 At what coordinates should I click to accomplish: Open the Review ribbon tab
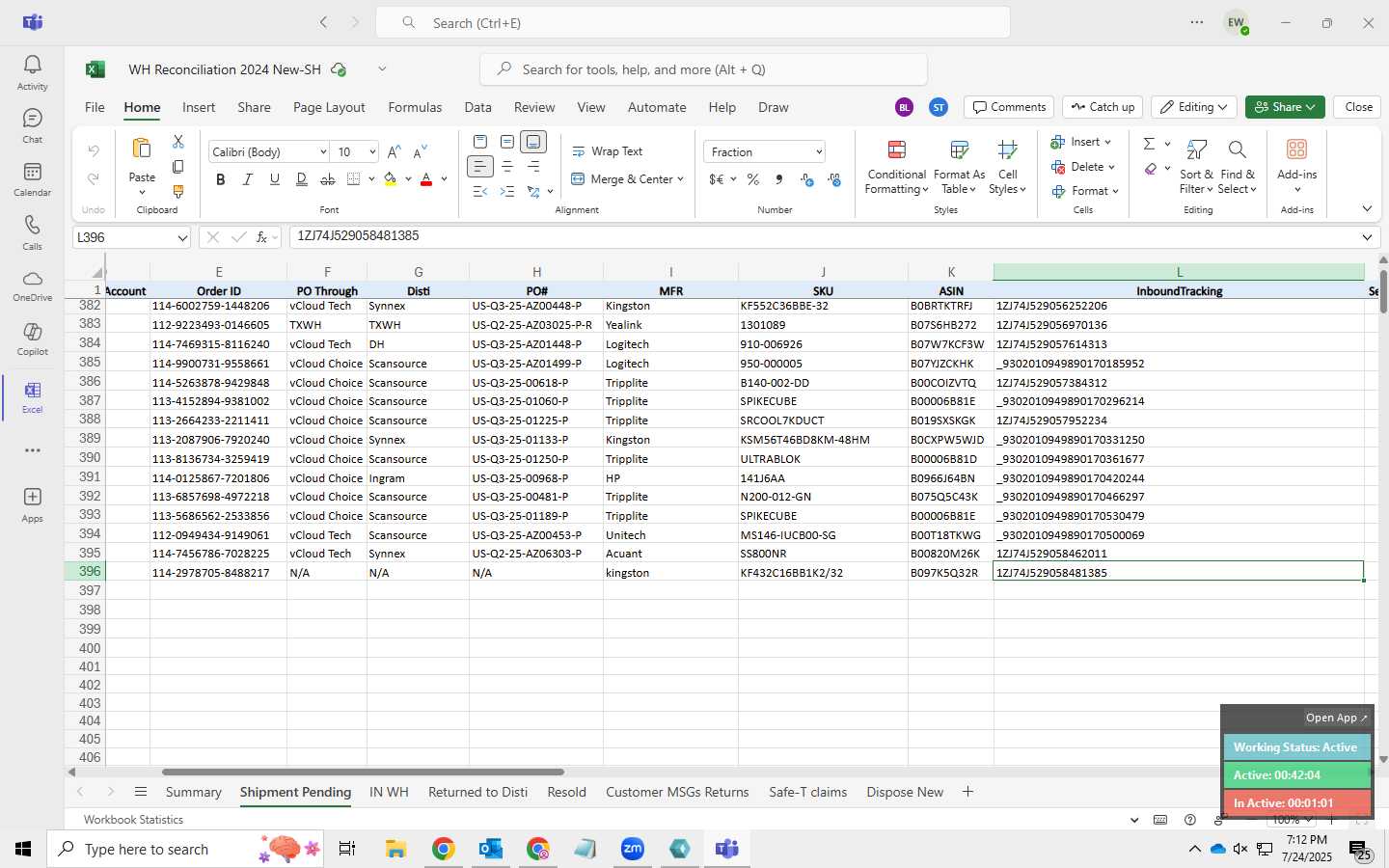click(534, 107)
